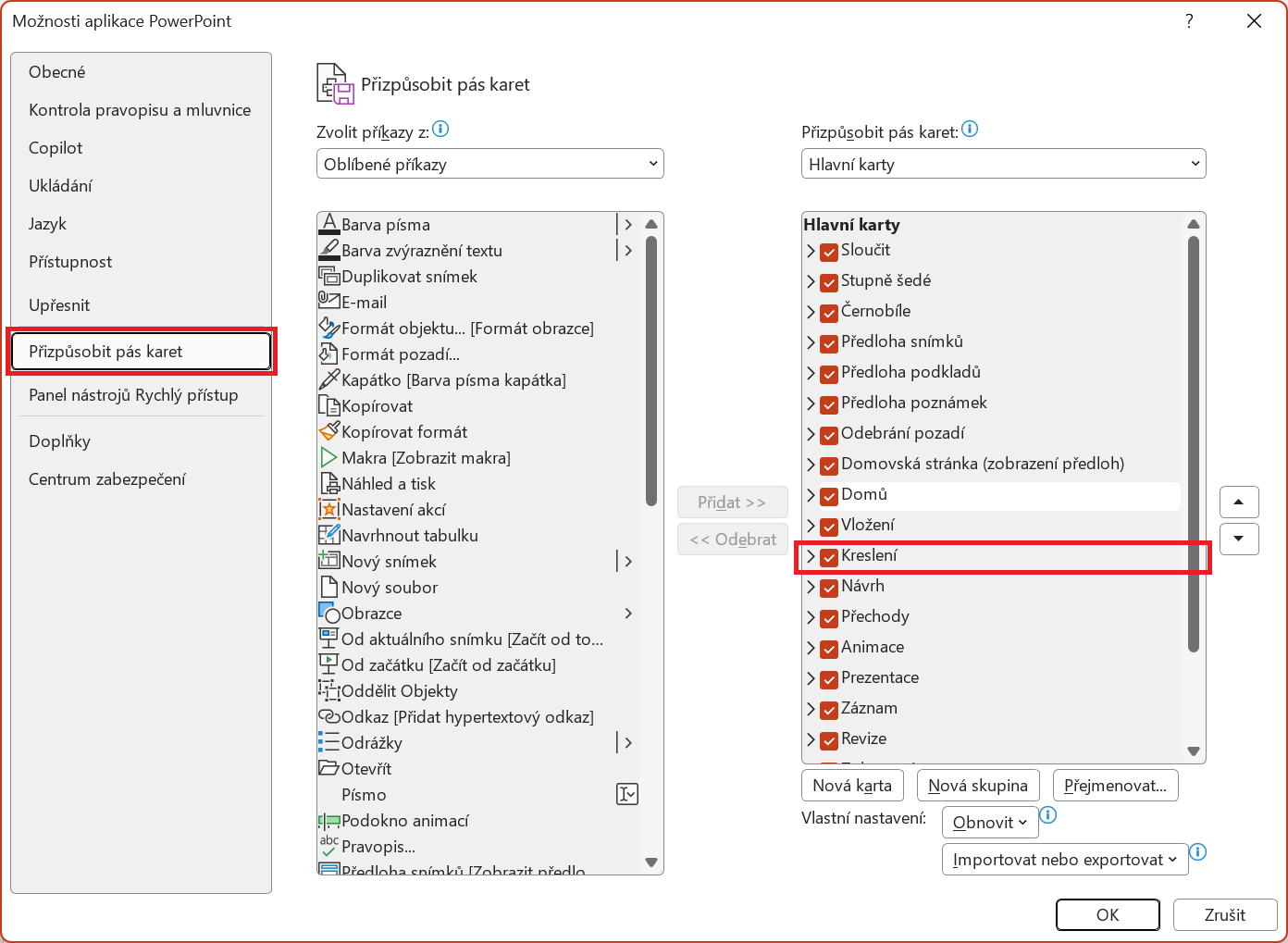Uncheck the Sloučit tab checkbox
This screenshot has height=943, width=1288.
pos(829,251)
